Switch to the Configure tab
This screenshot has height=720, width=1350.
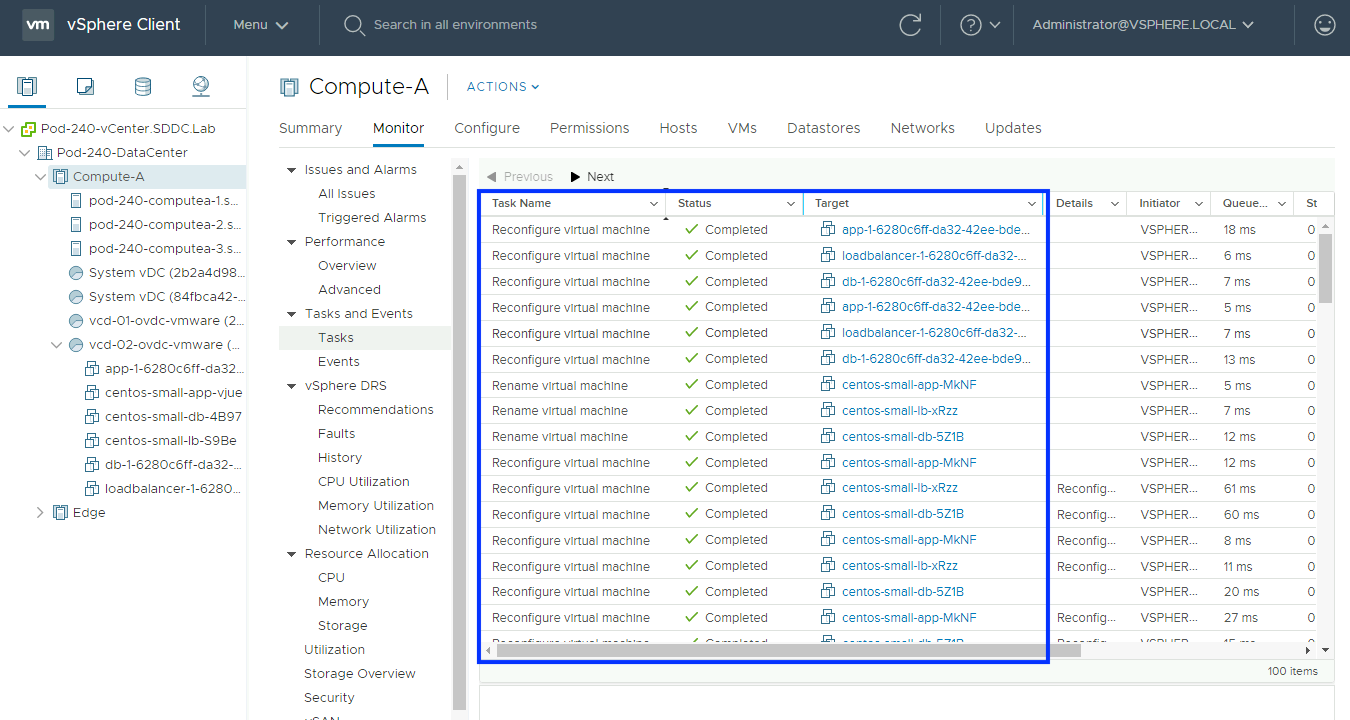[x=487, y=128]
